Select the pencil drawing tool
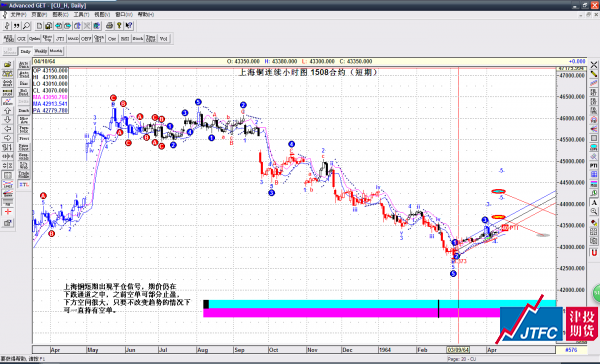The width and height of the screenshot is (600, 364). (x=593, y=74)
